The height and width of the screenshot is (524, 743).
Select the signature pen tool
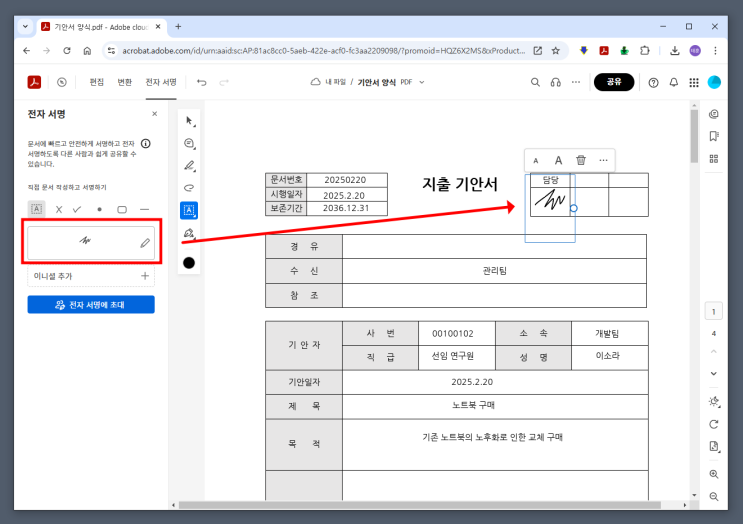[189, 233]
